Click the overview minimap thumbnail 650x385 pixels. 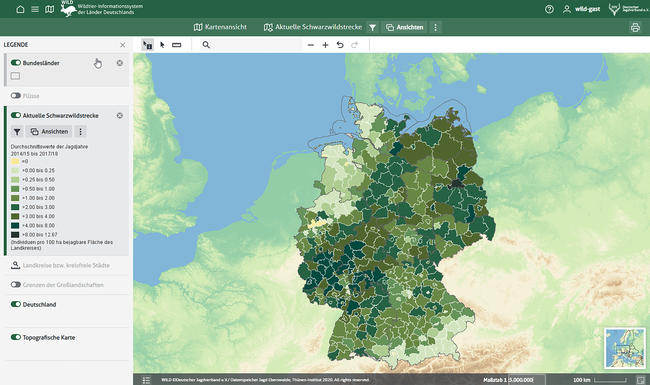[x=625, y=348]
